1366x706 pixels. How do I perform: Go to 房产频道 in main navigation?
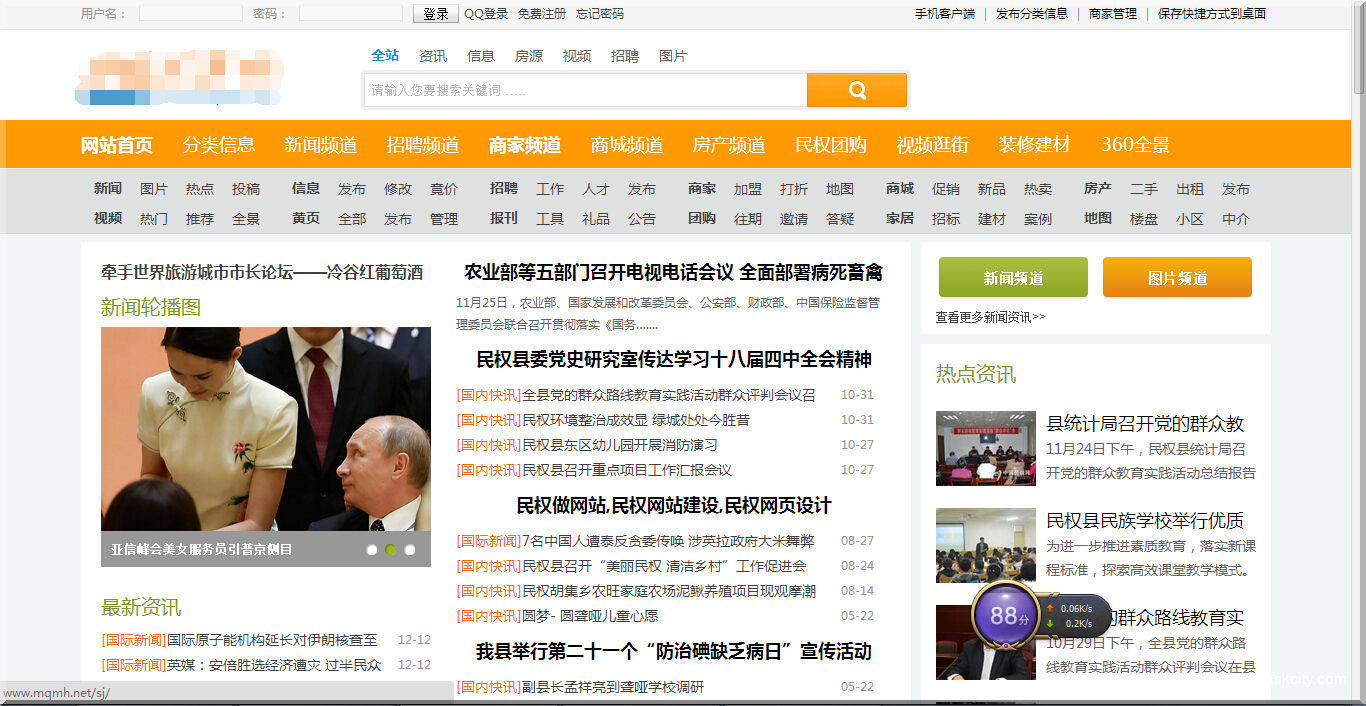point(728,145)
